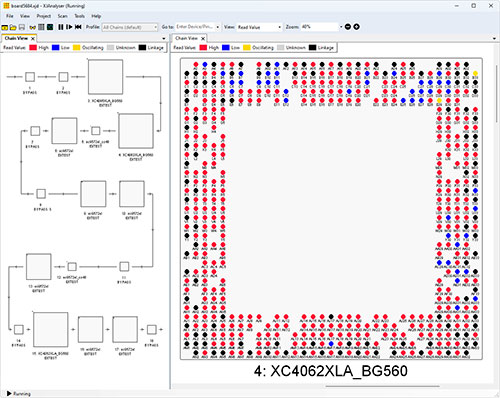Open the View Read Value dropdown
Viewport: 500px width, 398px height.
click(x=259, y=27)
